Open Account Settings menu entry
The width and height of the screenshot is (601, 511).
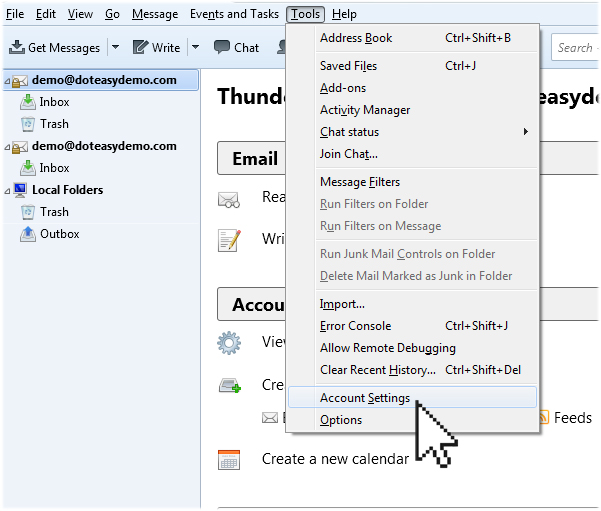pyautogui.click(x=412, y=398)
